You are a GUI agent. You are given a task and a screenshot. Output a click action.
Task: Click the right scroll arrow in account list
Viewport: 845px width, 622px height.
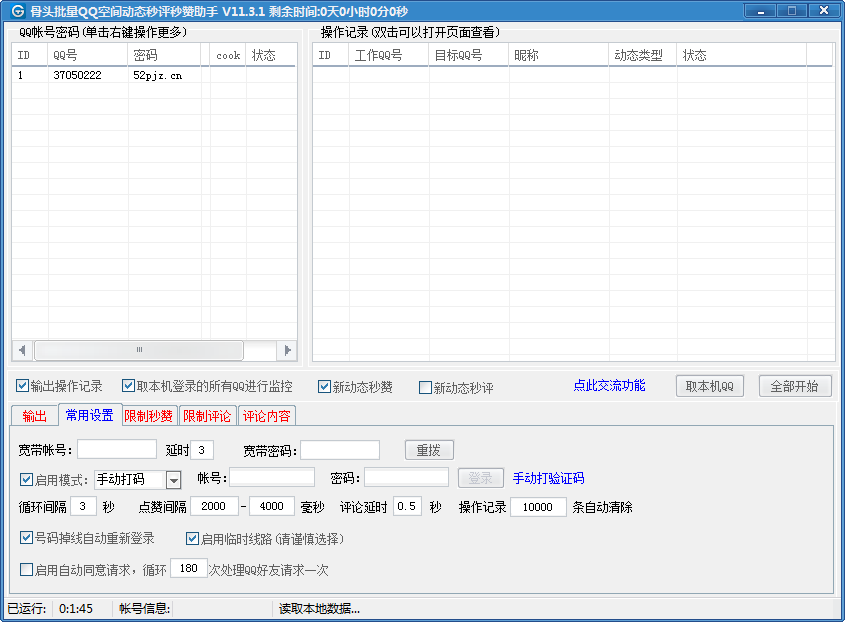[287, 350]
